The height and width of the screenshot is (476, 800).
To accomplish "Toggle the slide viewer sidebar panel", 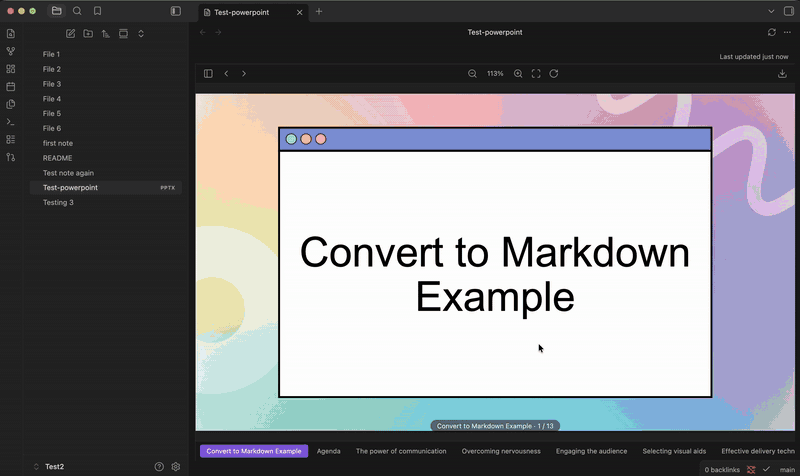I will [x=208, y=73].
